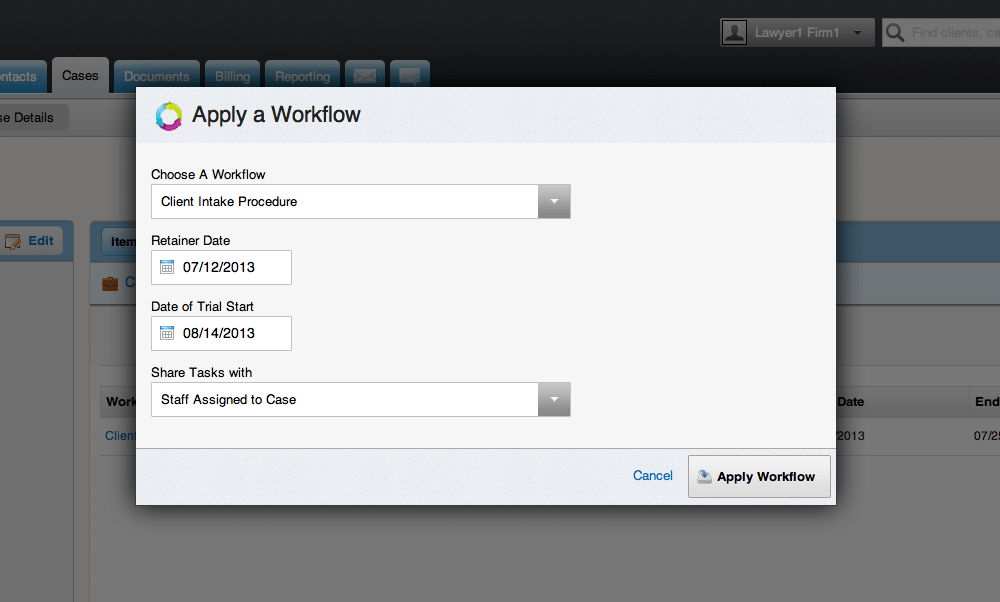Click the briefcase icon in background page
The width and height of the screenshot is (1000, 602).
click(x=110, y=283)
